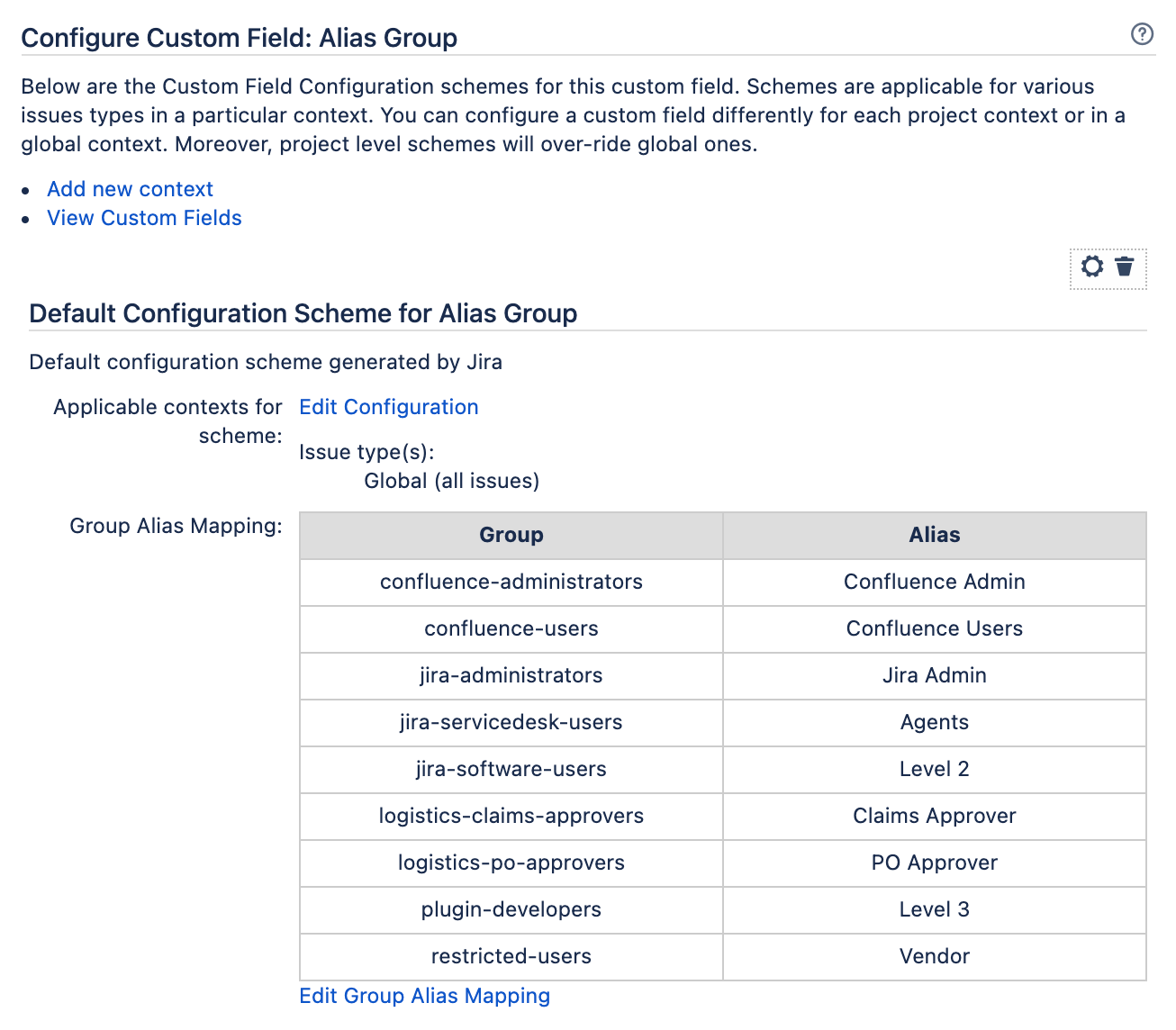Screen dimensions: 1176x1030
Task: Select the Confluence Admin alias cell
Action: 934,582
